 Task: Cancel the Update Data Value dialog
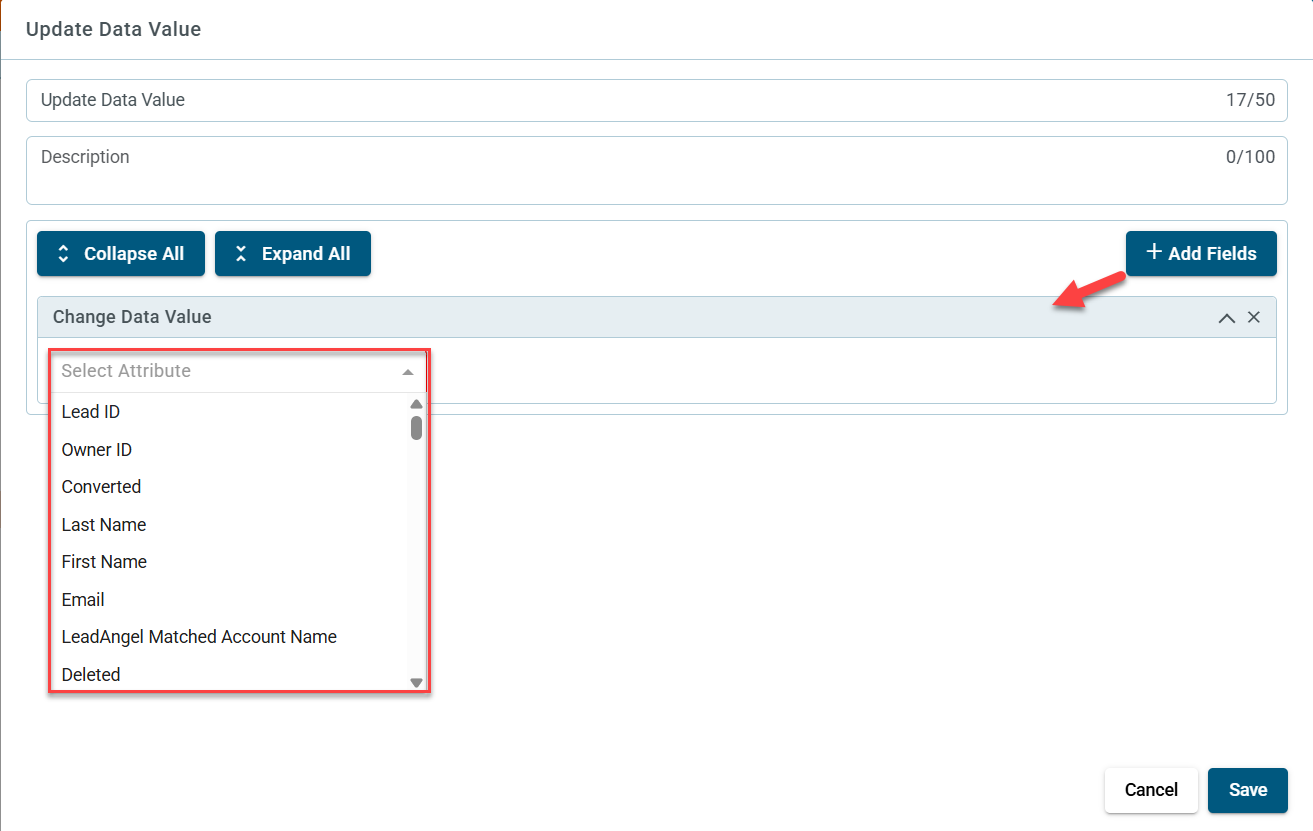(1151, 790)
